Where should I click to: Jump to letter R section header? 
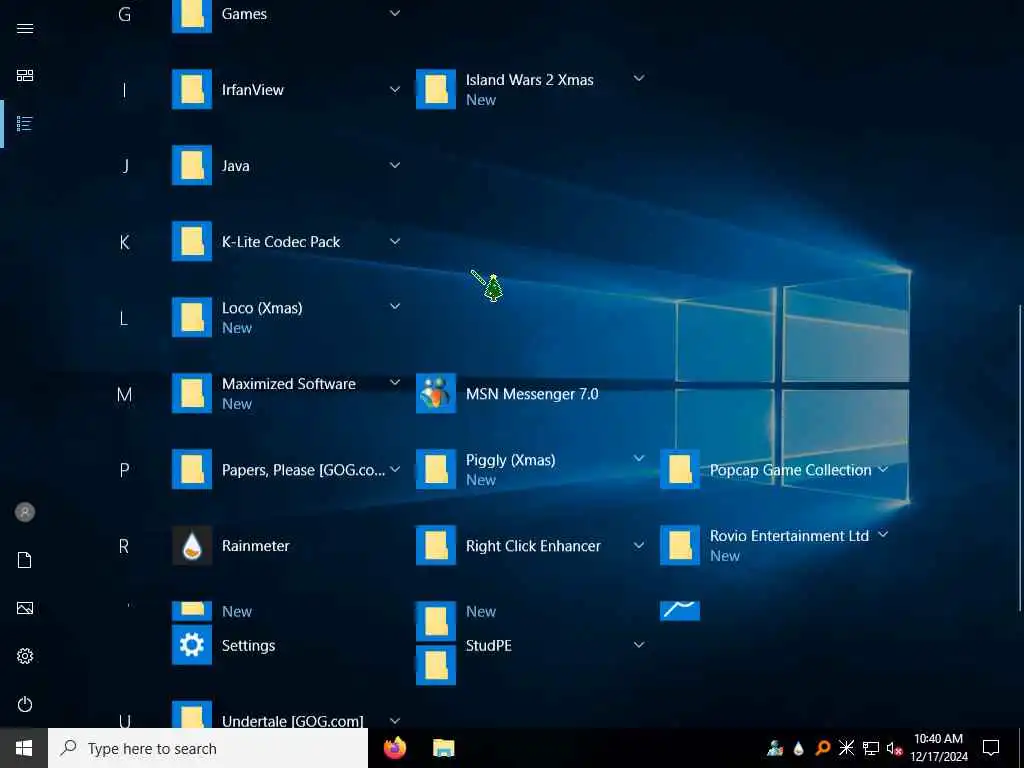123,546
